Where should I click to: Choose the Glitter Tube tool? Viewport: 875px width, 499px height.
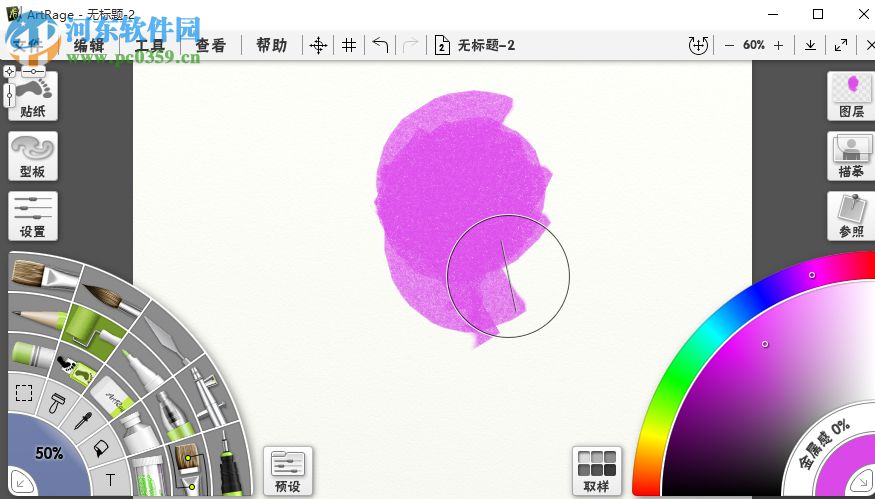click(148, 474)
